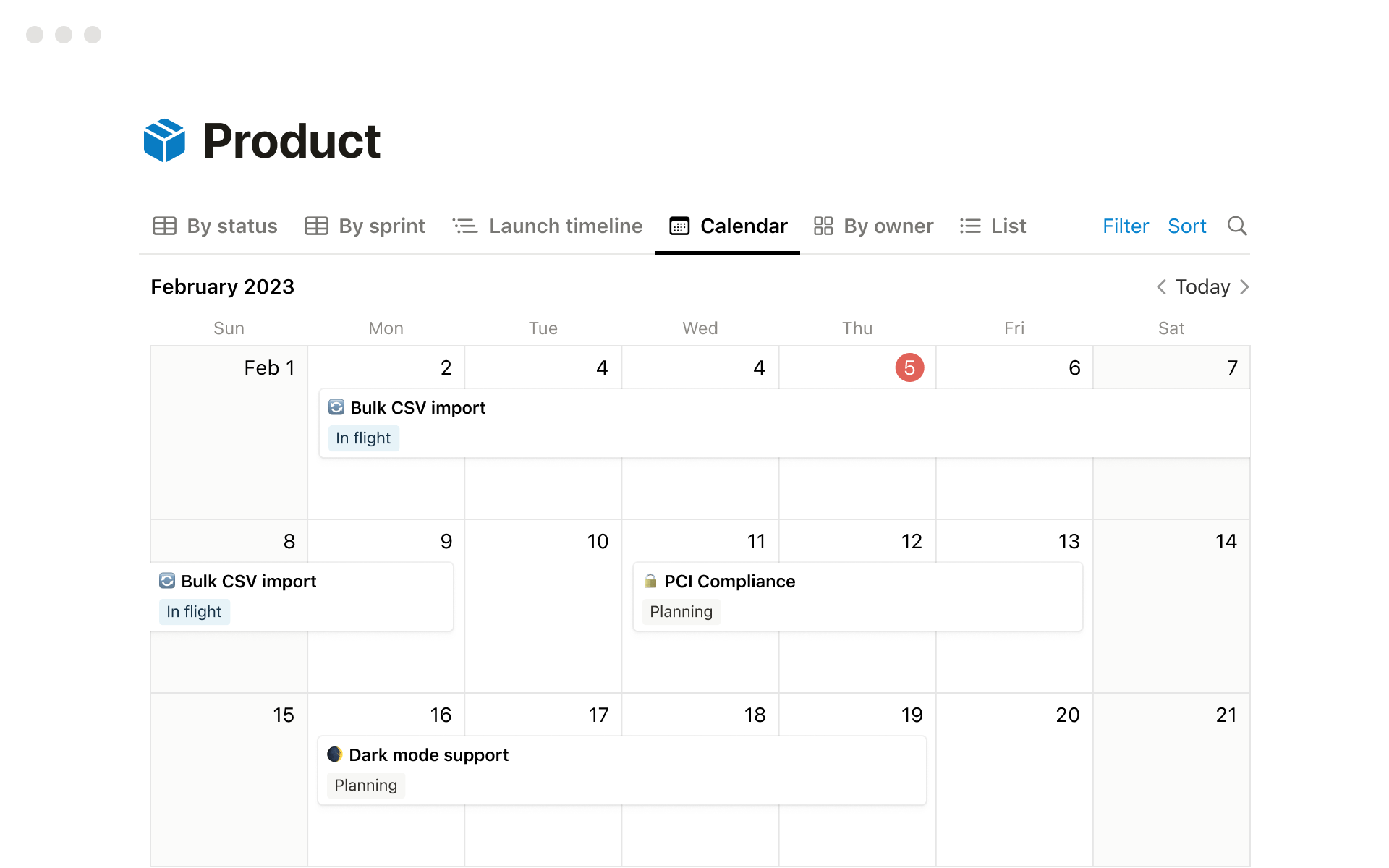Open the Dark mode support event card
Viewport: 1389px width, 868px height.
coord(622,770)
